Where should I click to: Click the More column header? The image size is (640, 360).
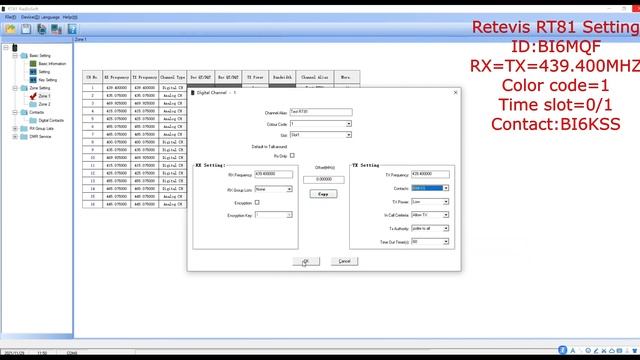click(x=347, y=77)
